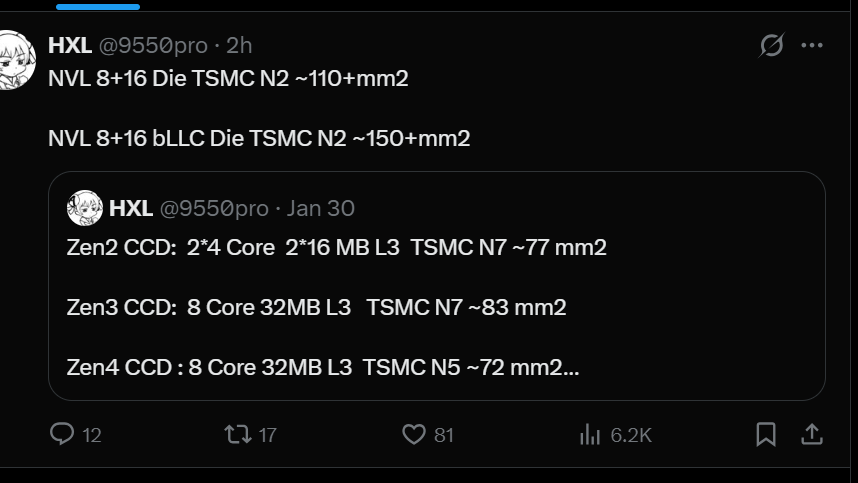Screen dimensions: 858x483
Task: Click the Jan 30 quoted post date
Action: [x=320, y=208]
